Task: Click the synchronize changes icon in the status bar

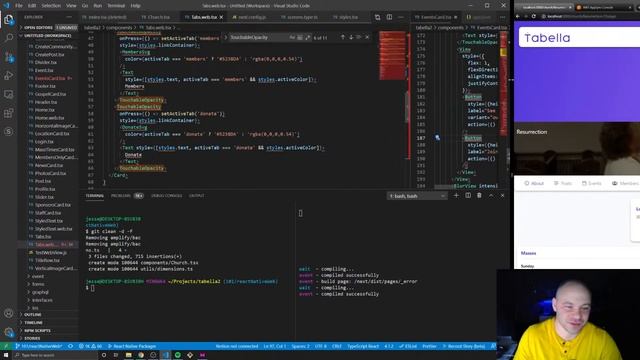Action: coord(71,346)
